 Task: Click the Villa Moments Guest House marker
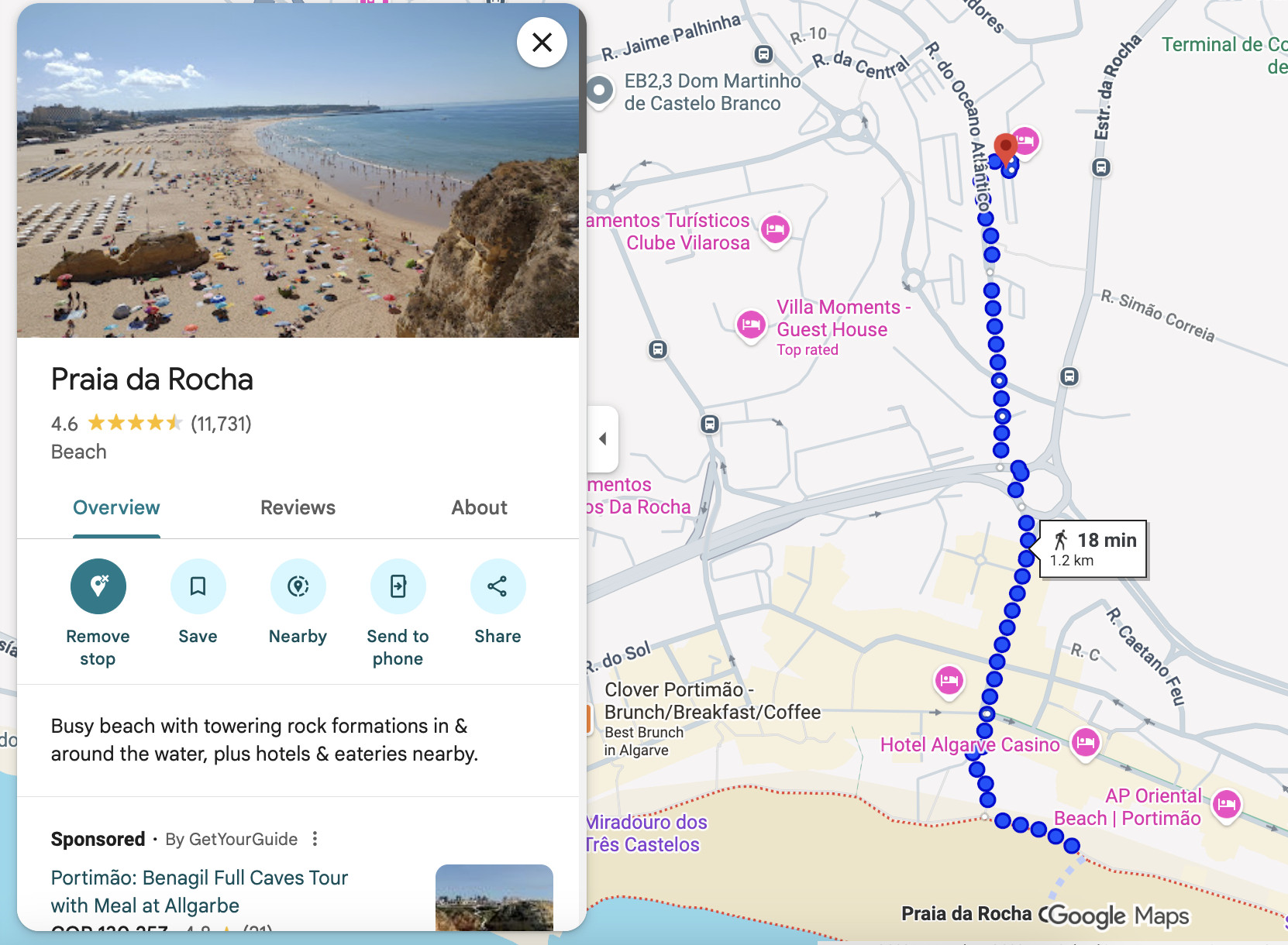point(750,325)
